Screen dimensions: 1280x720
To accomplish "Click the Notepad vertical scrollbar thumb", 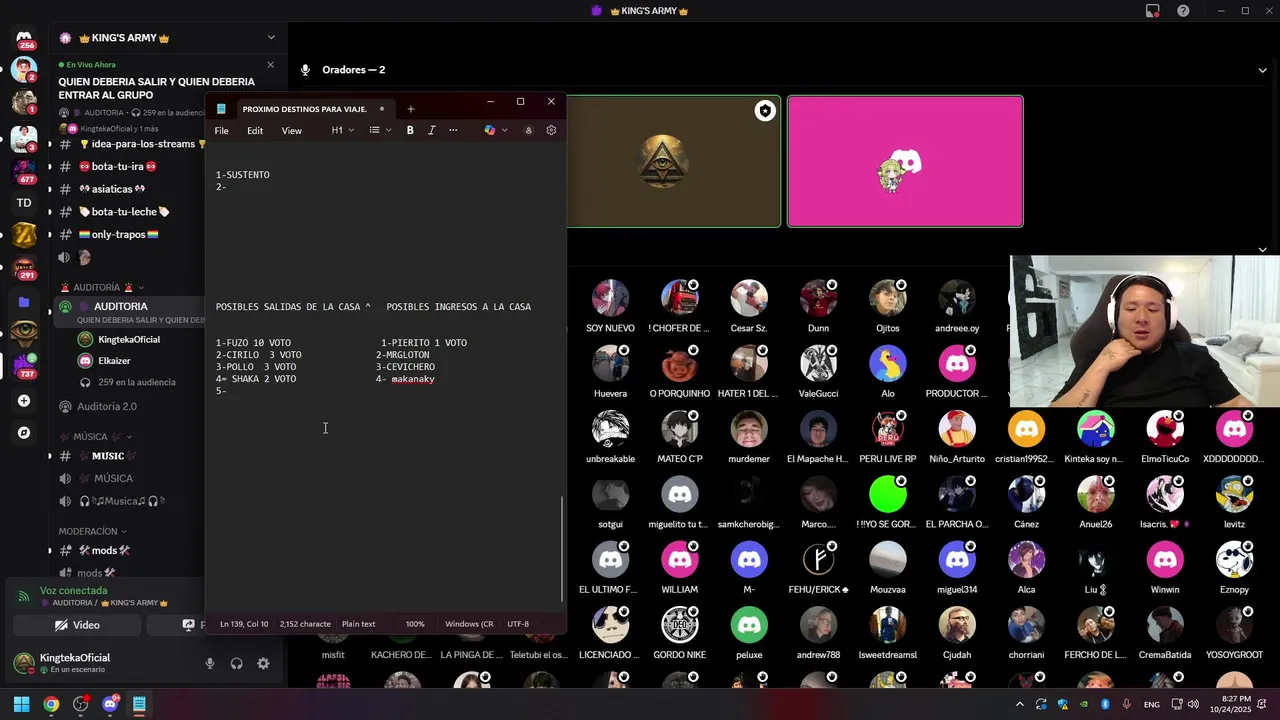I will tap(562, 548).
